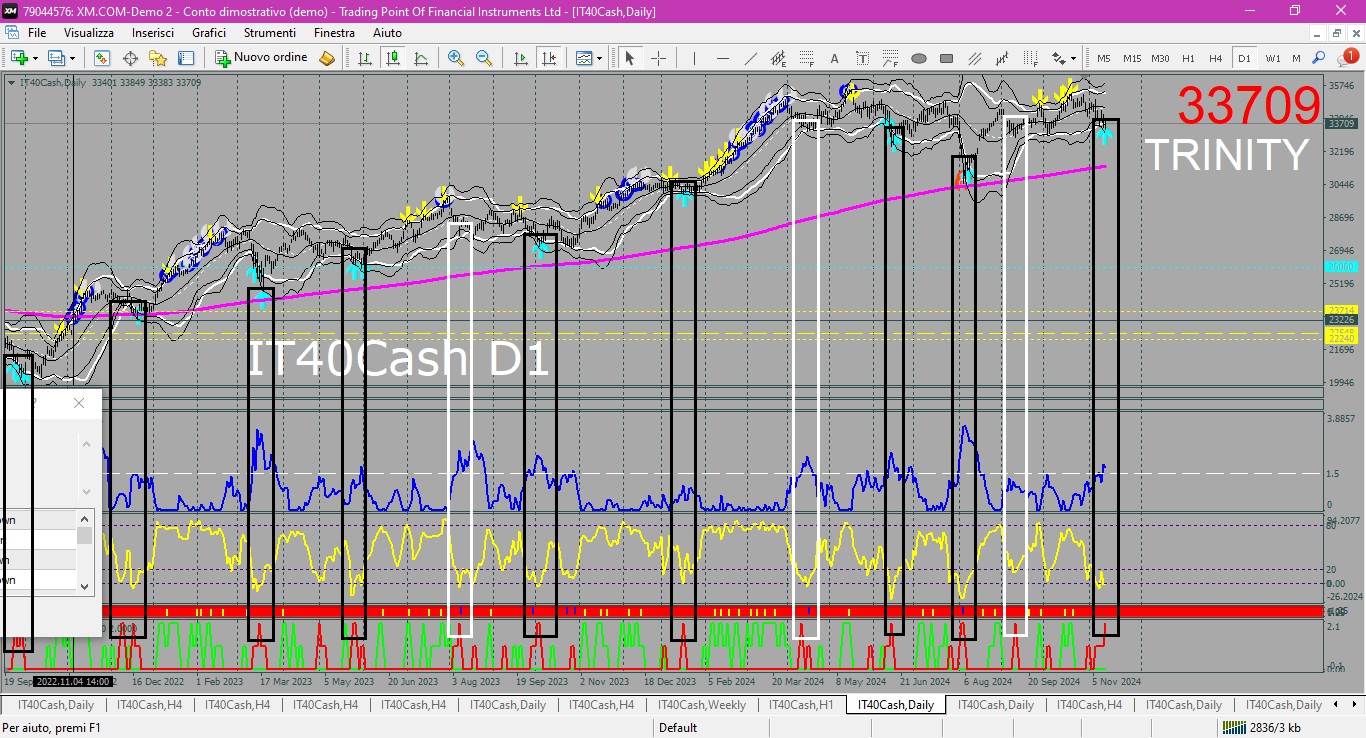Toggle the Market Watch panel

click(x=102, y=58)
